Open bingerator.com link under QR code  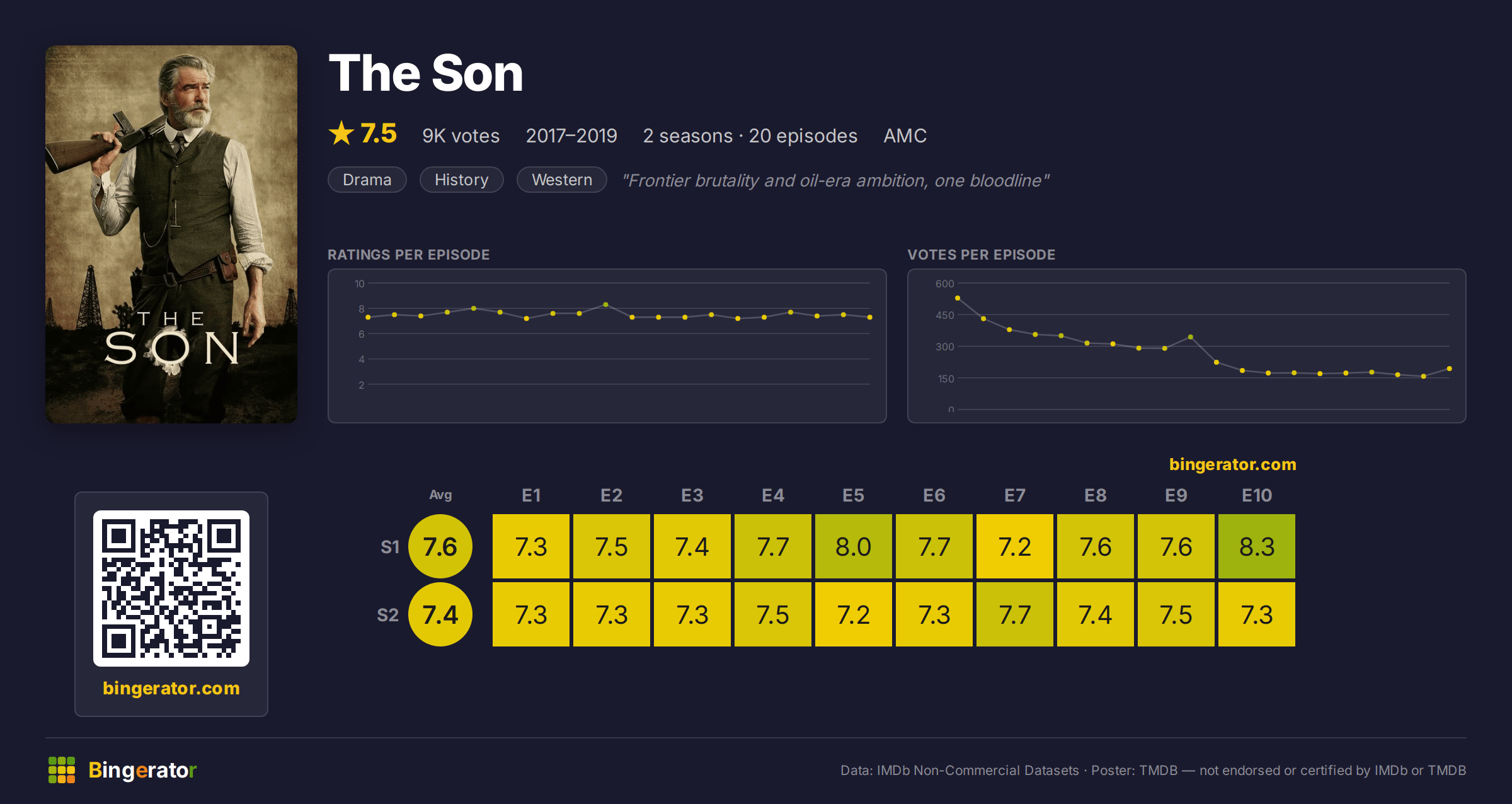(171, 688)
